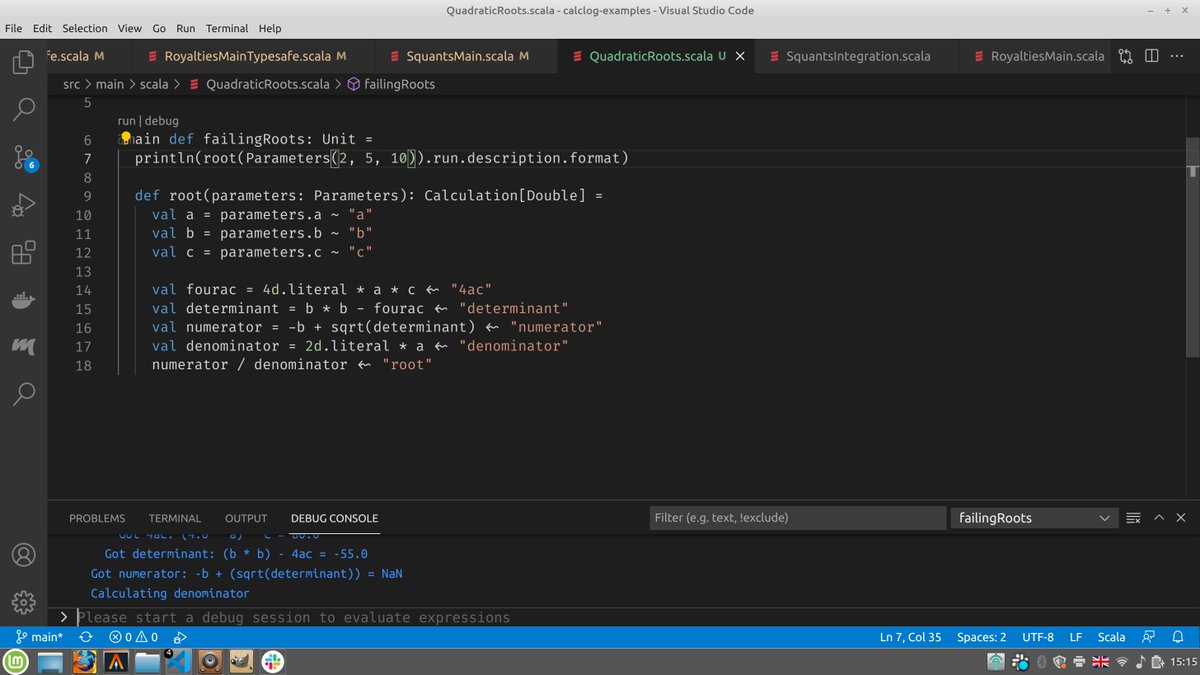Open the File menu
Image resolution: width=1200 pixels, height=675 pixels.
pos(14,28)
